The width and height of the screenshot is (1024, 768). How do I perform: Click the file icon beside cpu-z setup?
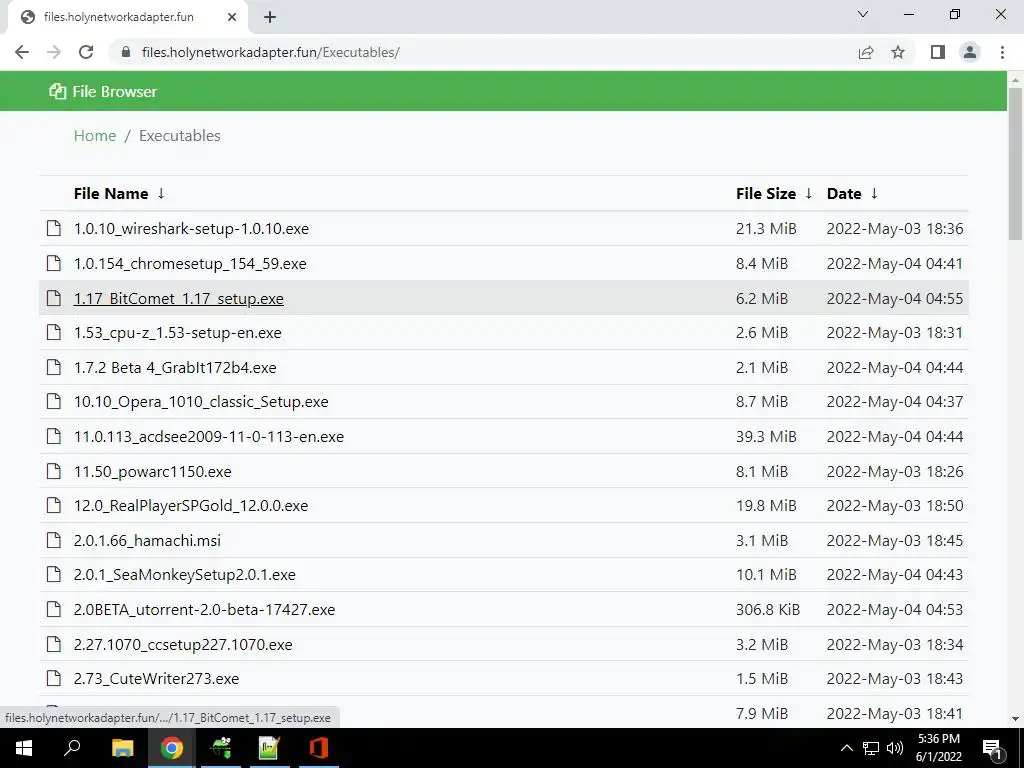tap(54, 332)
